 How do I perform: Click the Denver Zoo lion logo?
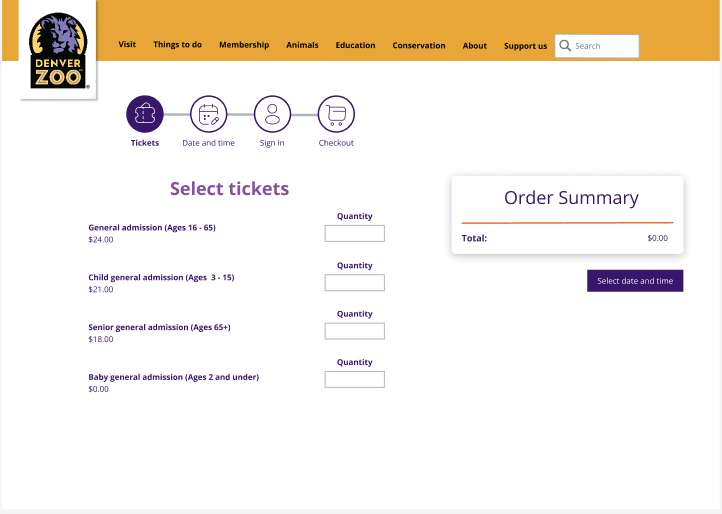(x=58, y=51)
